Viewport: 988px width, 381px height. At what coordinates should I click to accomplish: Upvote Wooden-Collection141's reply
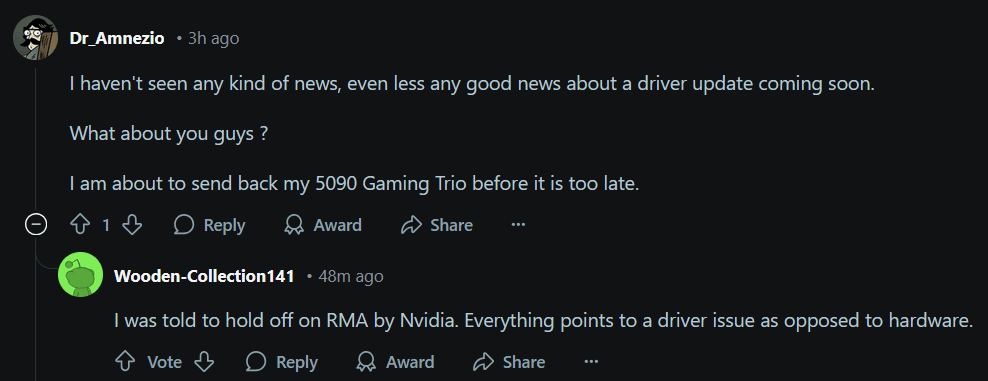click(x=125, y=361)
